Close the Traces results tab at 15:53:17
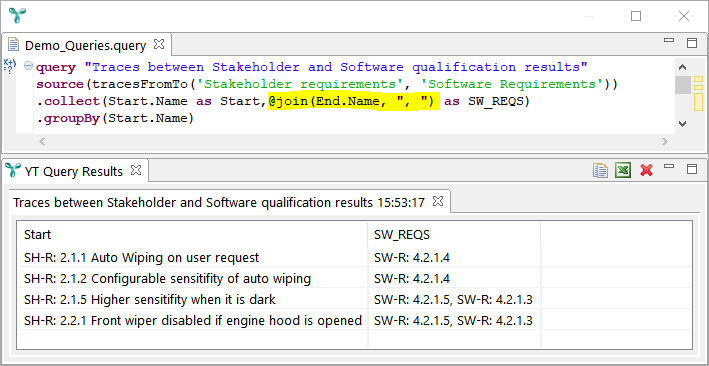Screen dimensions: 709x366 438,201
